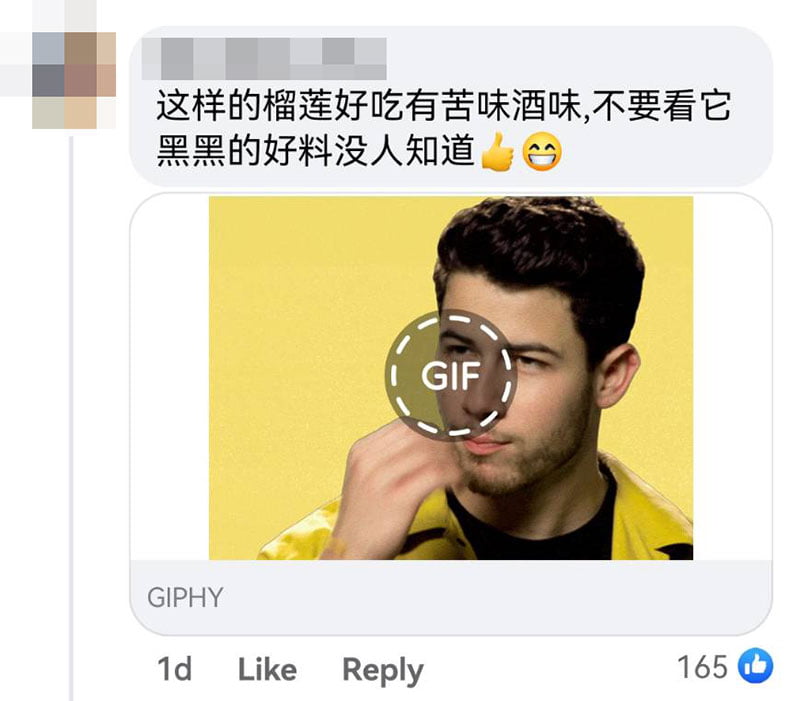Visit the commenter's blurred name link
This screenshot has height=701, width=800.
click(x=264, y=59)
